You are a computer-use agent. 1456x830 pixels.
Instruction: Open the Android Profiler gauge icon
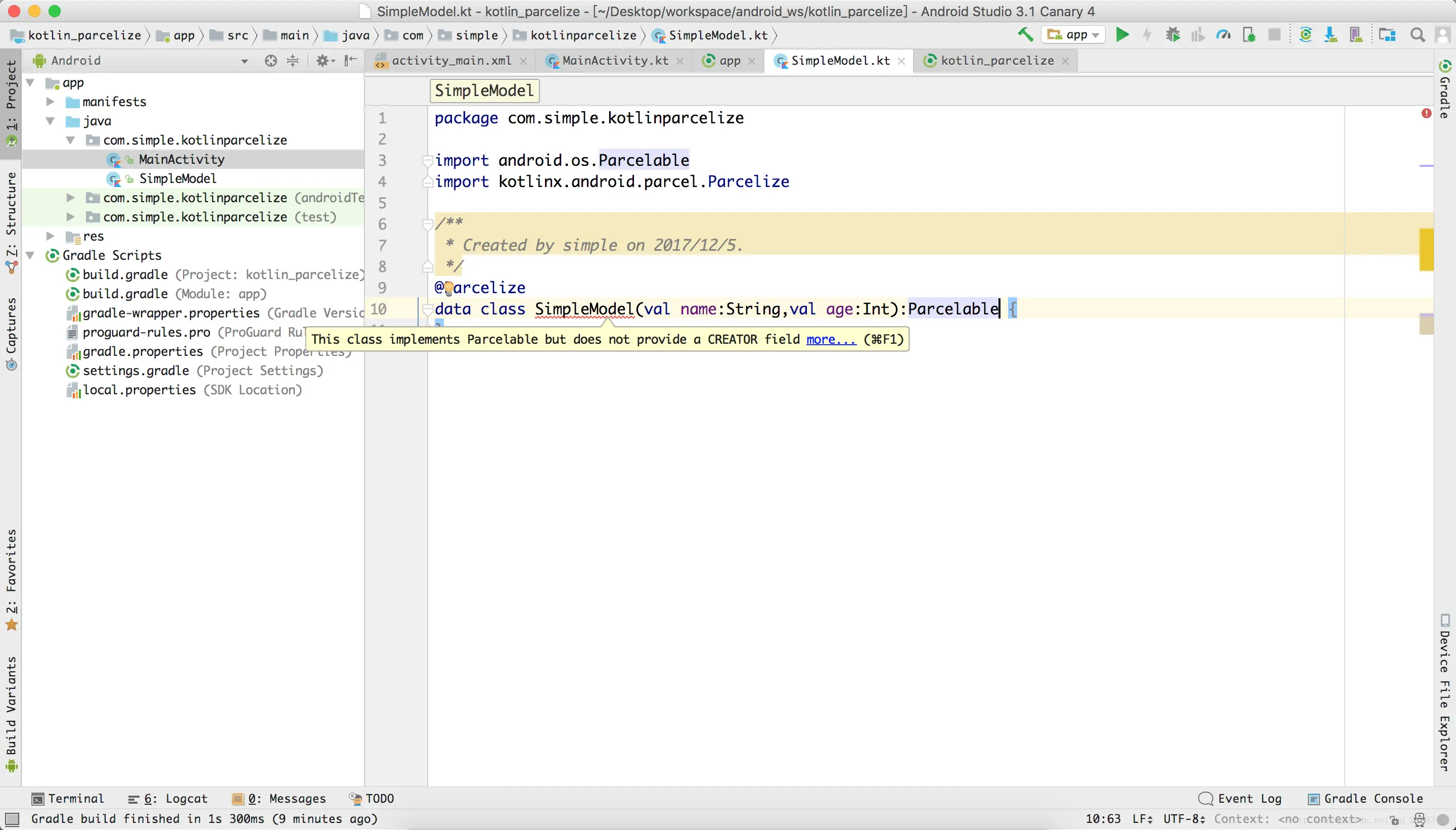(1223, 35)
